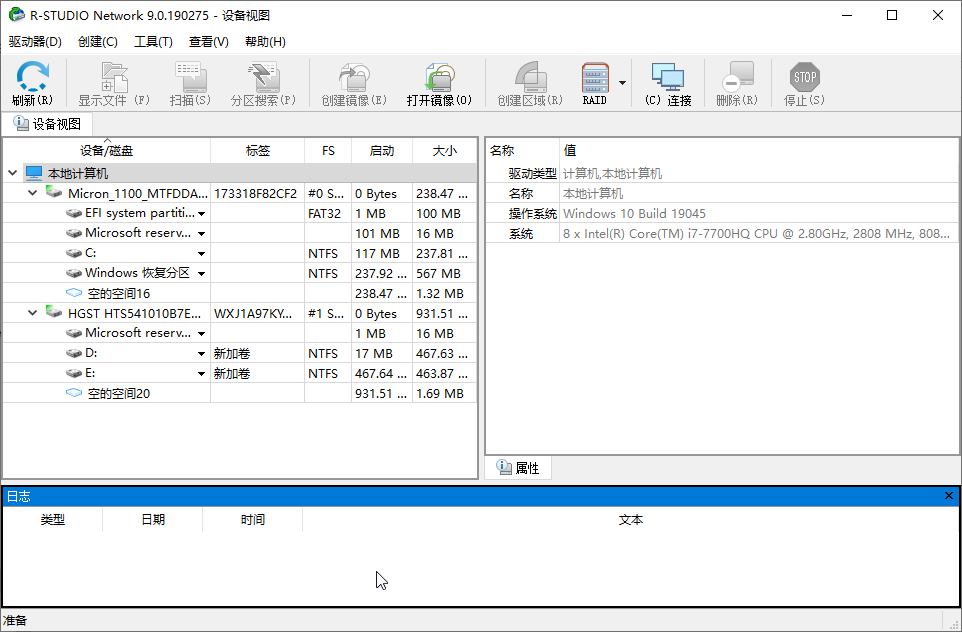Select the D: partition icon

74,353
